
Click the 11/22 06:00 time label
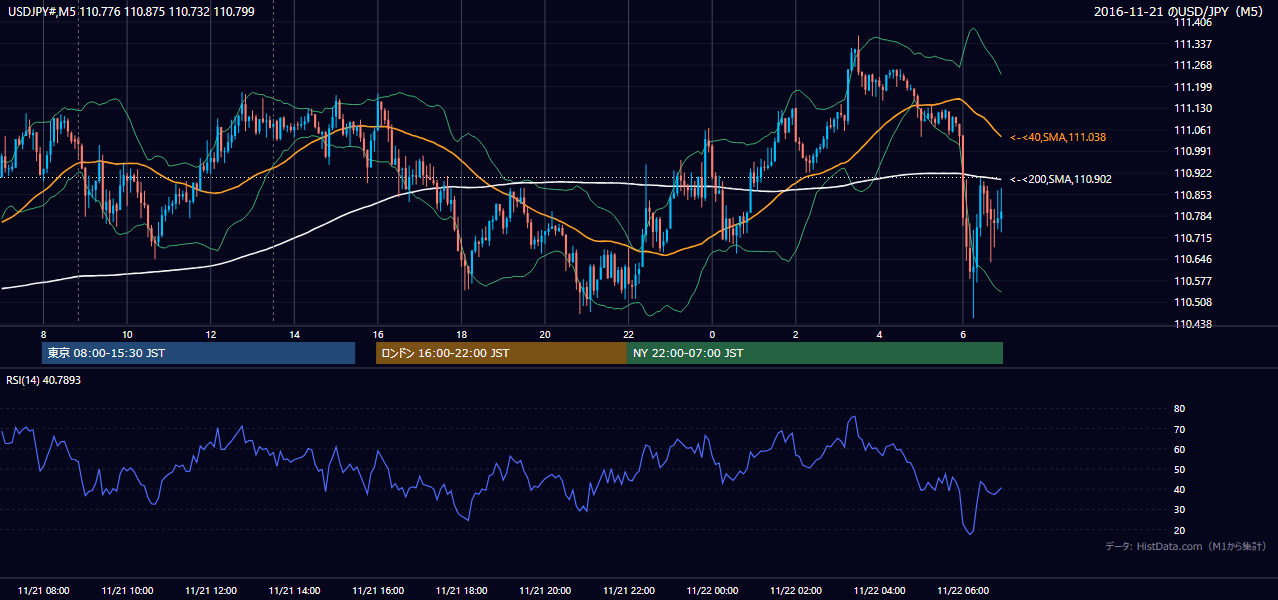(962, 591)
